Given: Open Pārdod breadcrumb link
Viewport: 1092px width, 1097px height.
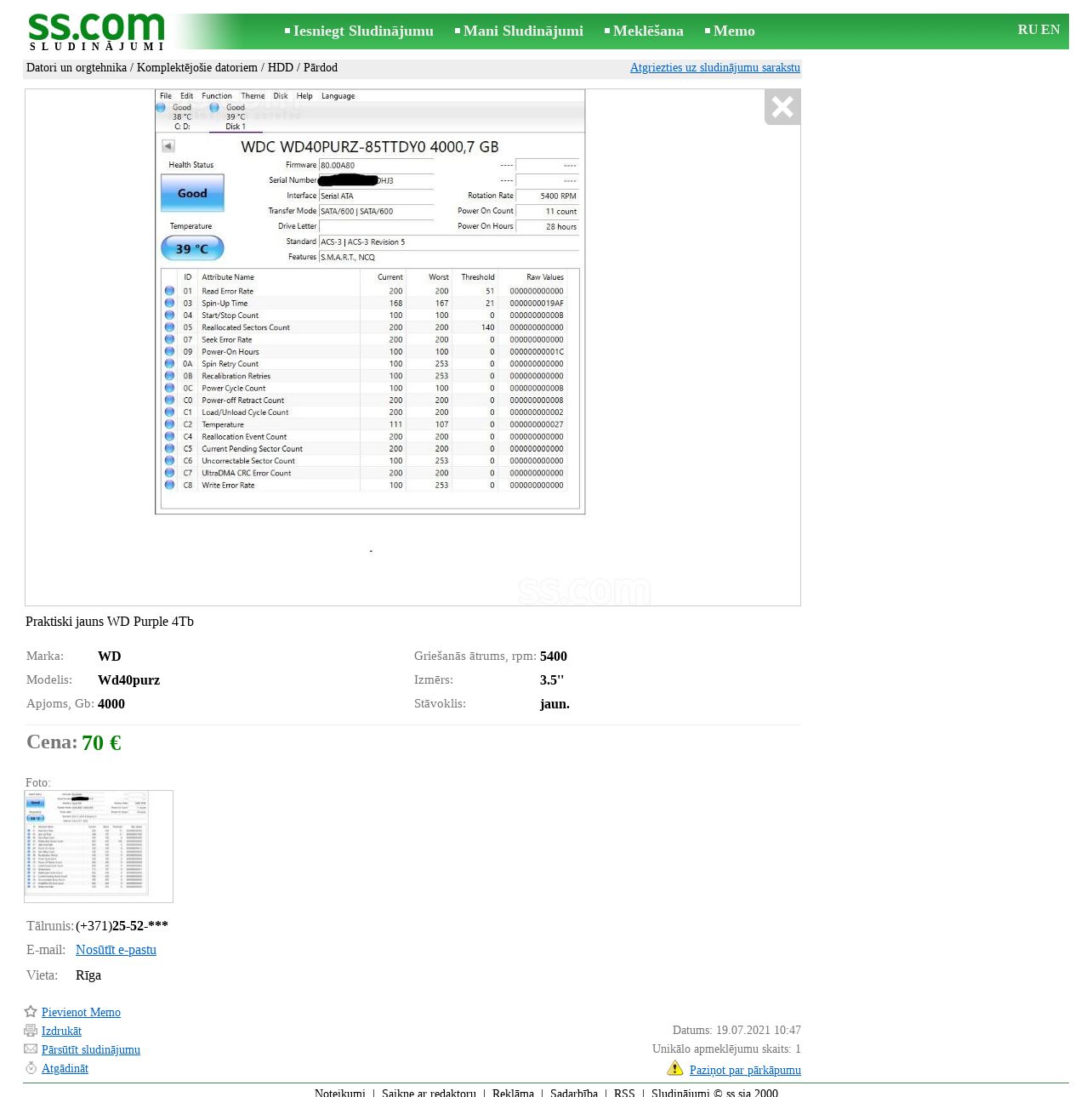Looking at the screenshot, I should point(321,67).
